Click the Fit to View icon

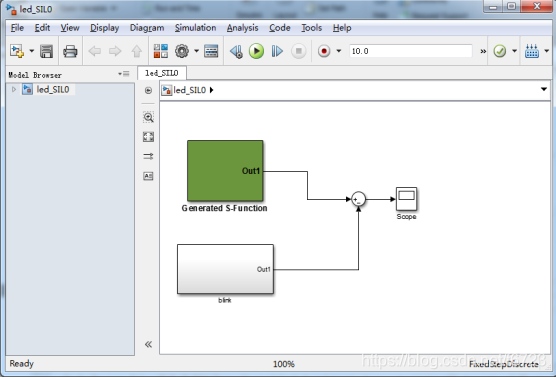point(148,137)
